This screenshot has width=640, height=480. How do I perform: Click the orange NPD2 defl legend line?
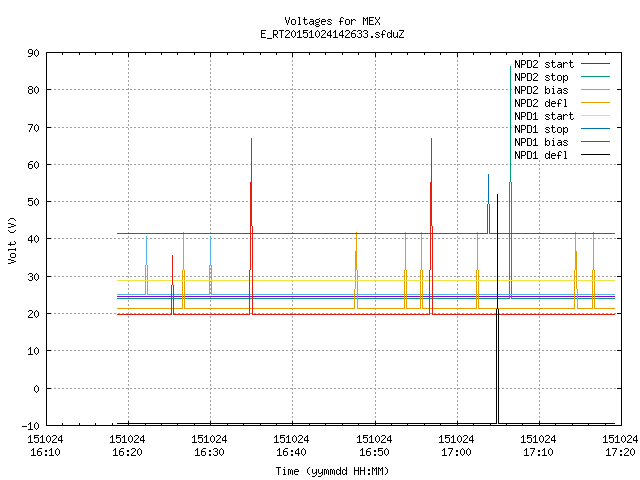[595, 103]
